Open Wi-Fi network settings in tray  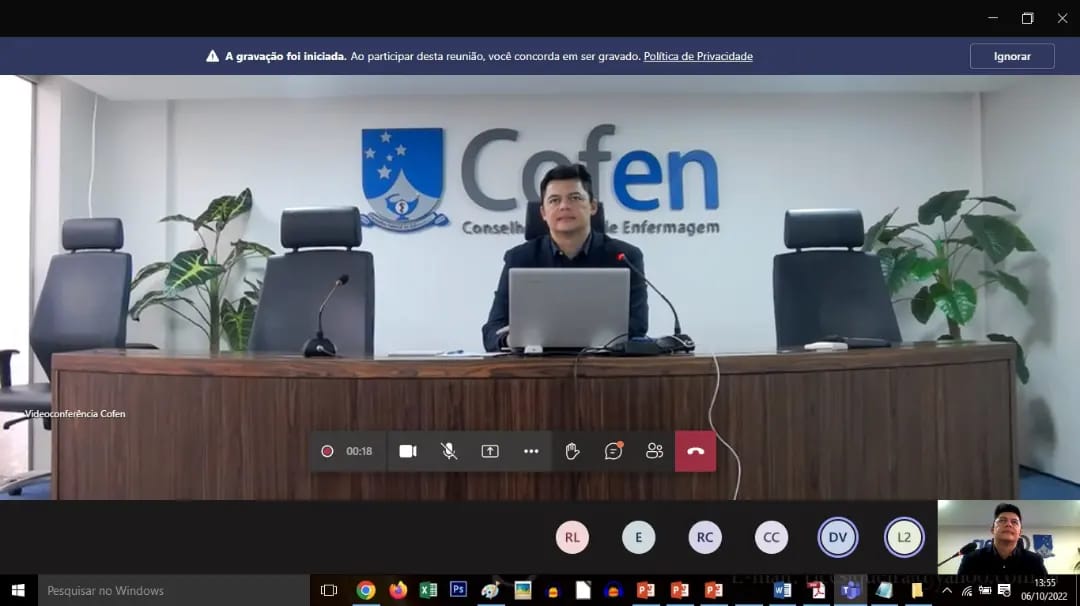click(967, 590)
